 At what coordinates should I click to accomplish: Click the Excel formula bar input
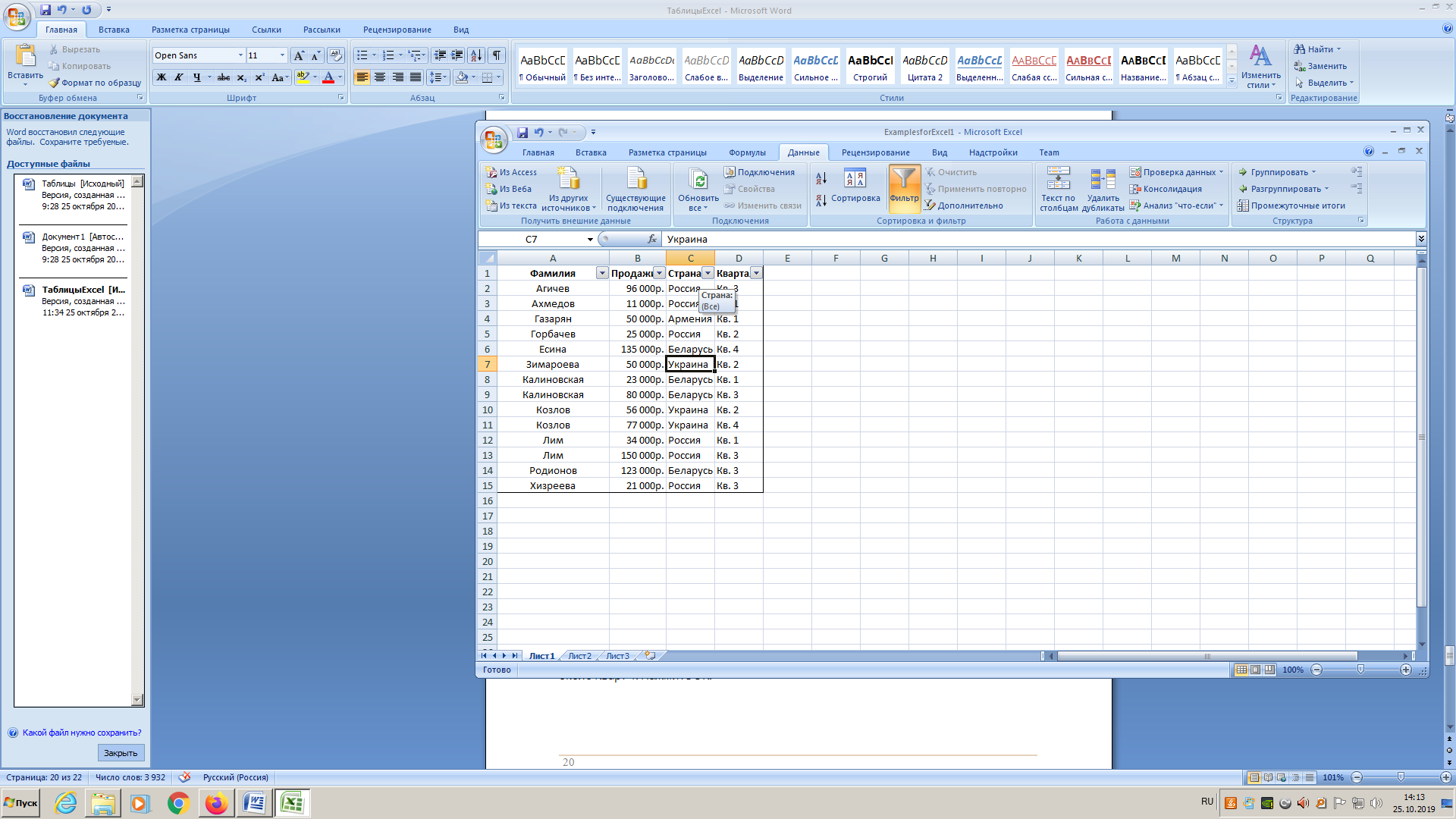point(1038,240)
